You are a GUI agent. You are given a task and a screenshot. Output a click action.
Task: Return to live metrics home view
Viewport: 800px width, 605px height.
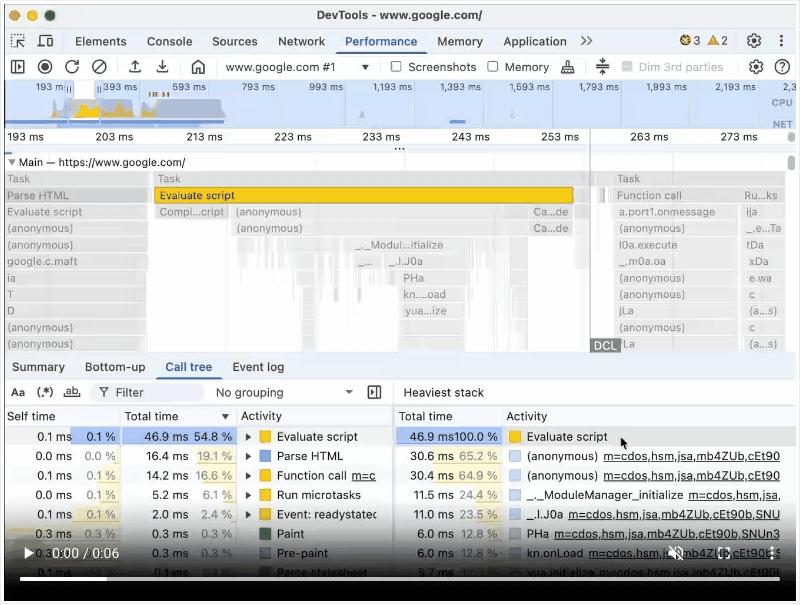[197, 67]
